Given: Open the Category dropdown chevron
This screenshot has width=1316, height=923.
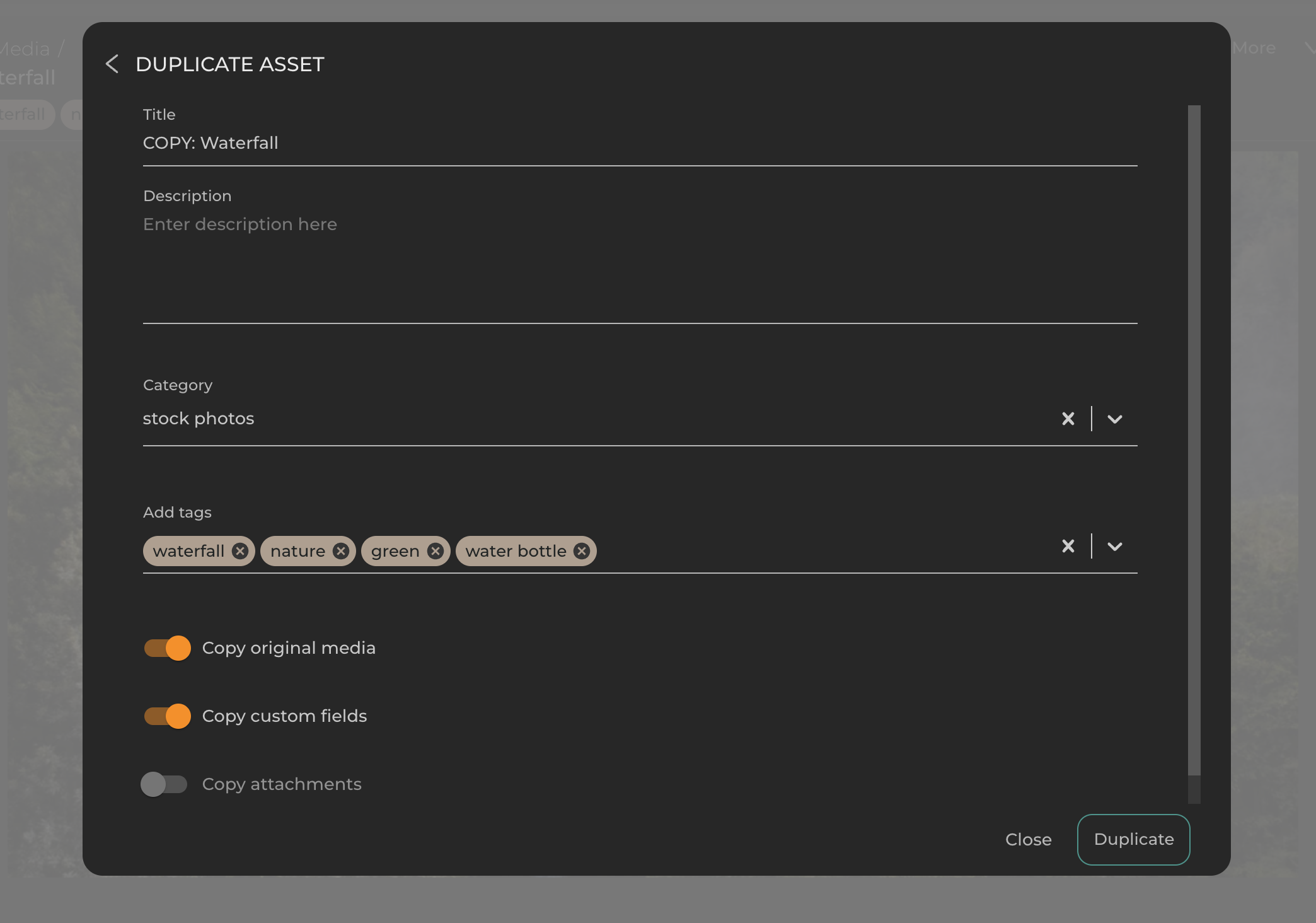Looking at the screenshot, I should coord(1115,419).
